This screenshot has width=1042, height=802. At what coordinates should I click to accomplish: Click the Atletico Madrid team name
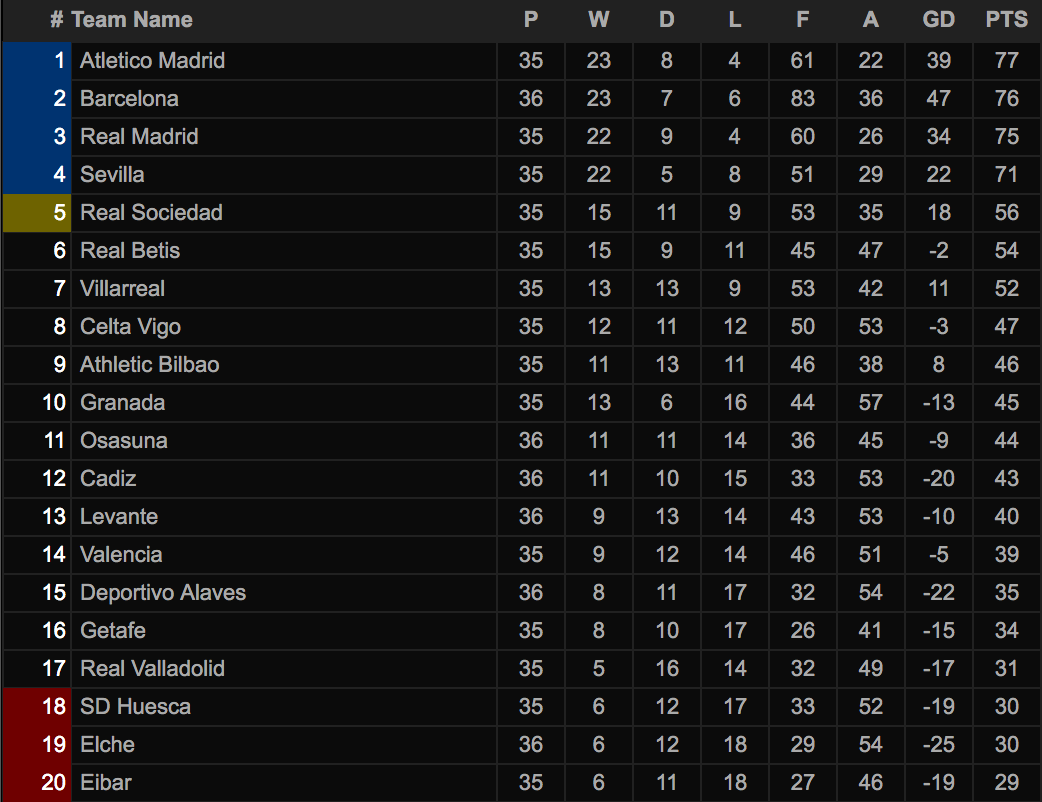152,61
